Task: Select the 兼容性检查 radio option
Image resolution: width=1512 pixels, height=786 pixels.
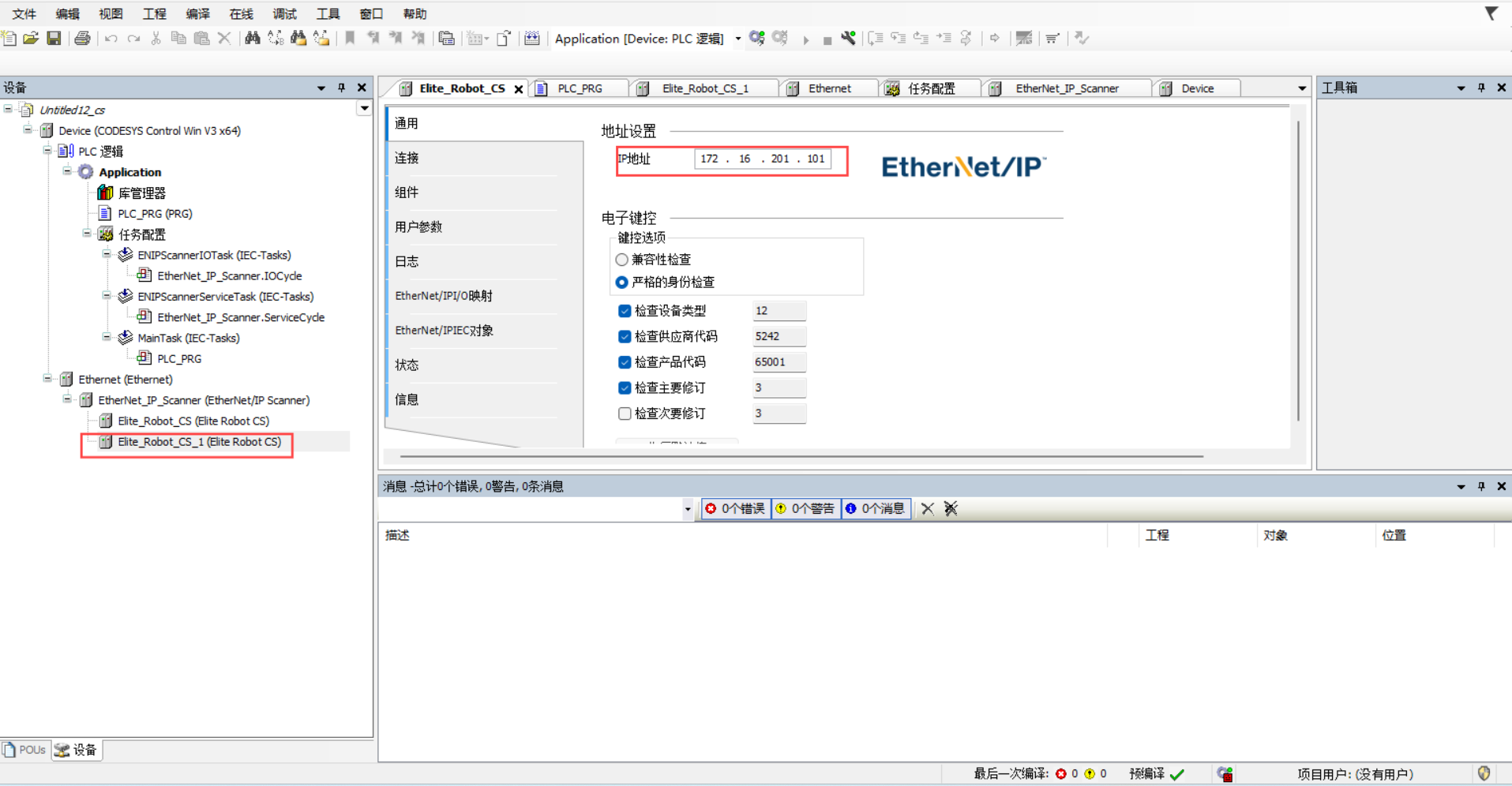Action: click(622, 260)
